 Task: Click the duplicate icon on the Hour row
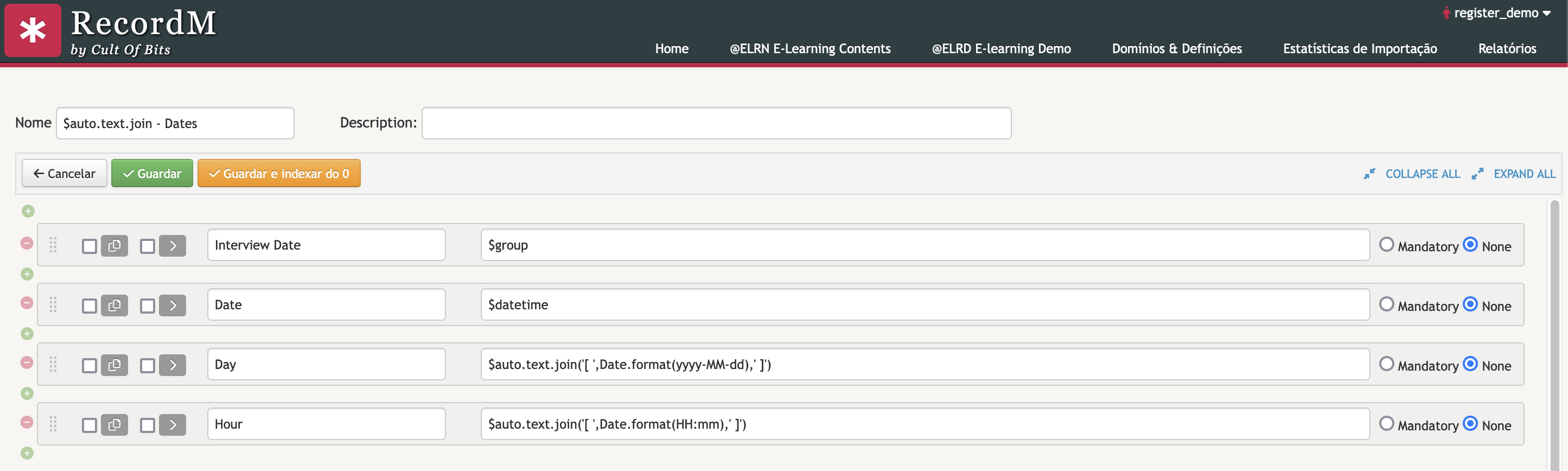[x=114, y=425]
